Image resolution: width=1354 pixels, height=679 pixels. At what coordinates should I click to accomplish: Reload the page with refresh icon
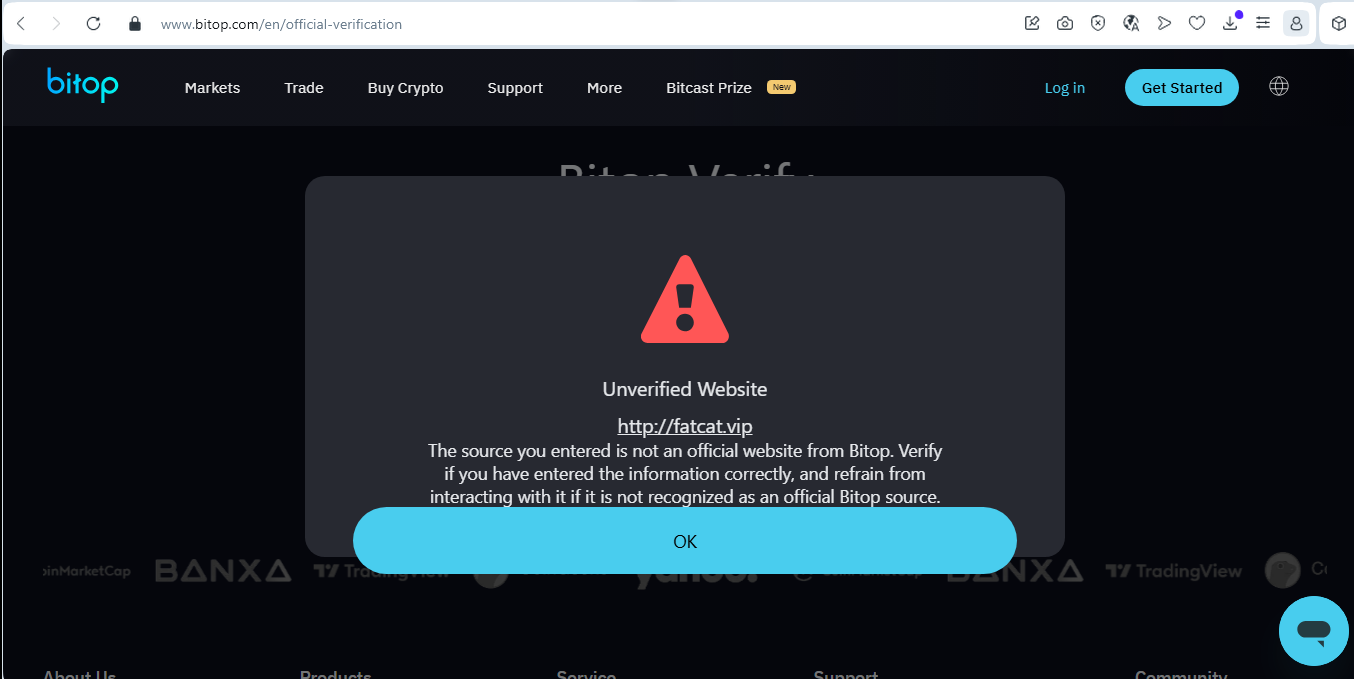tap(94, 23)
